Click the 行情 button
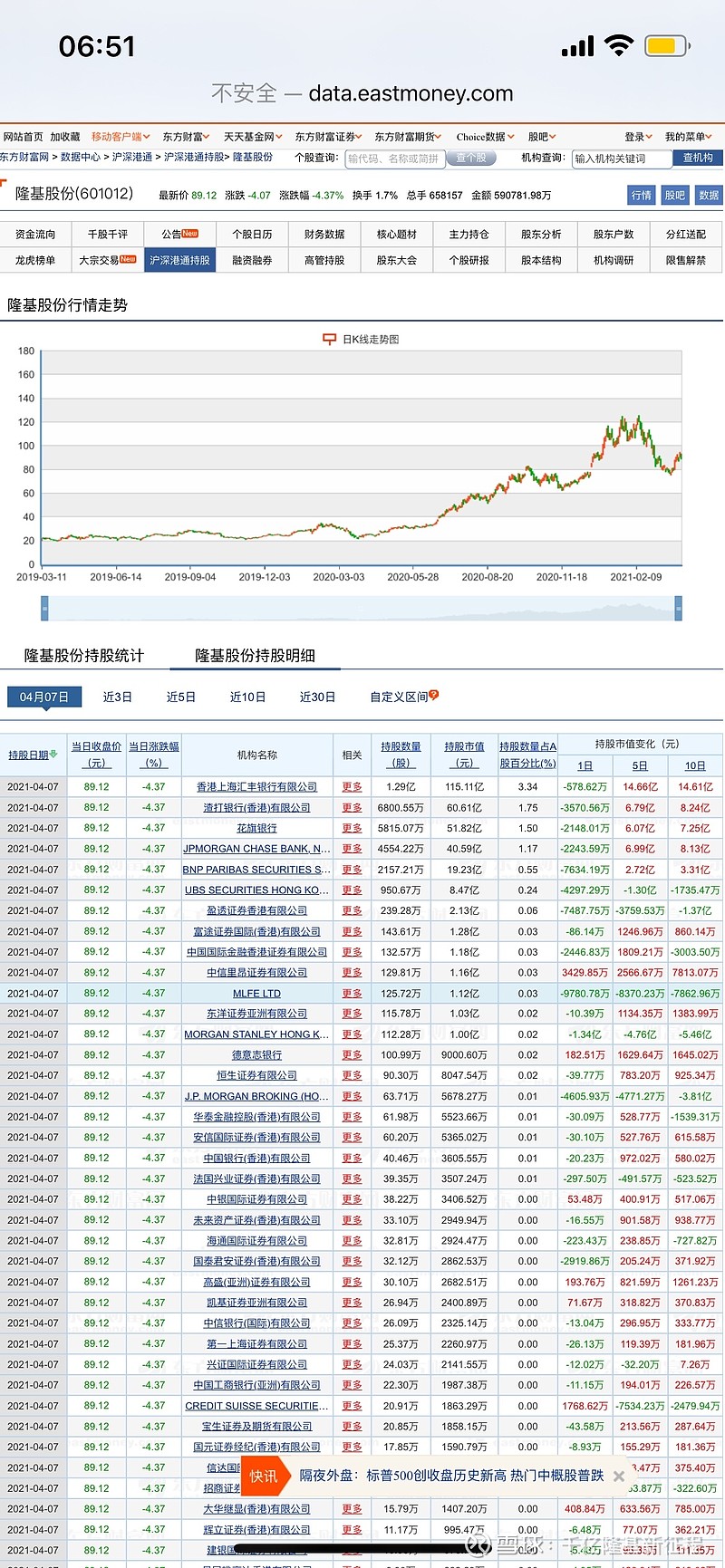 coord(642,195)
